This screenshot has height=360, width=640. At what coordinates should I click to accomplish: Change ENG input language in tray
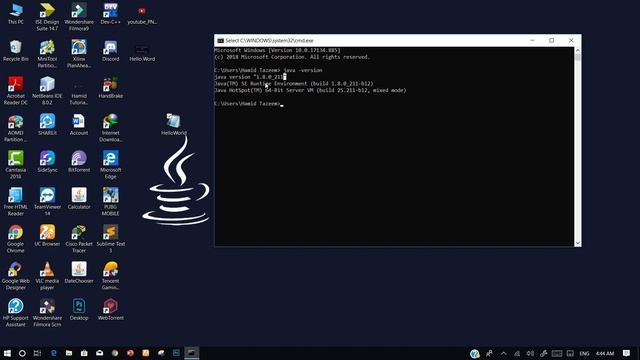(x=584, y=353)
